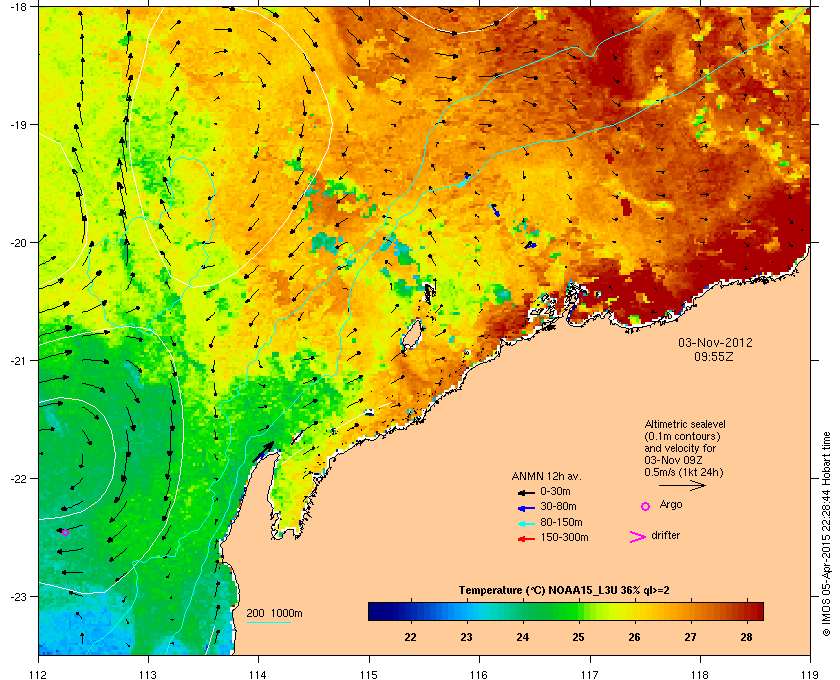The image size is (840, 680).
Task: Click the magenta Argo circle in legend
Action: coord(646,506)
